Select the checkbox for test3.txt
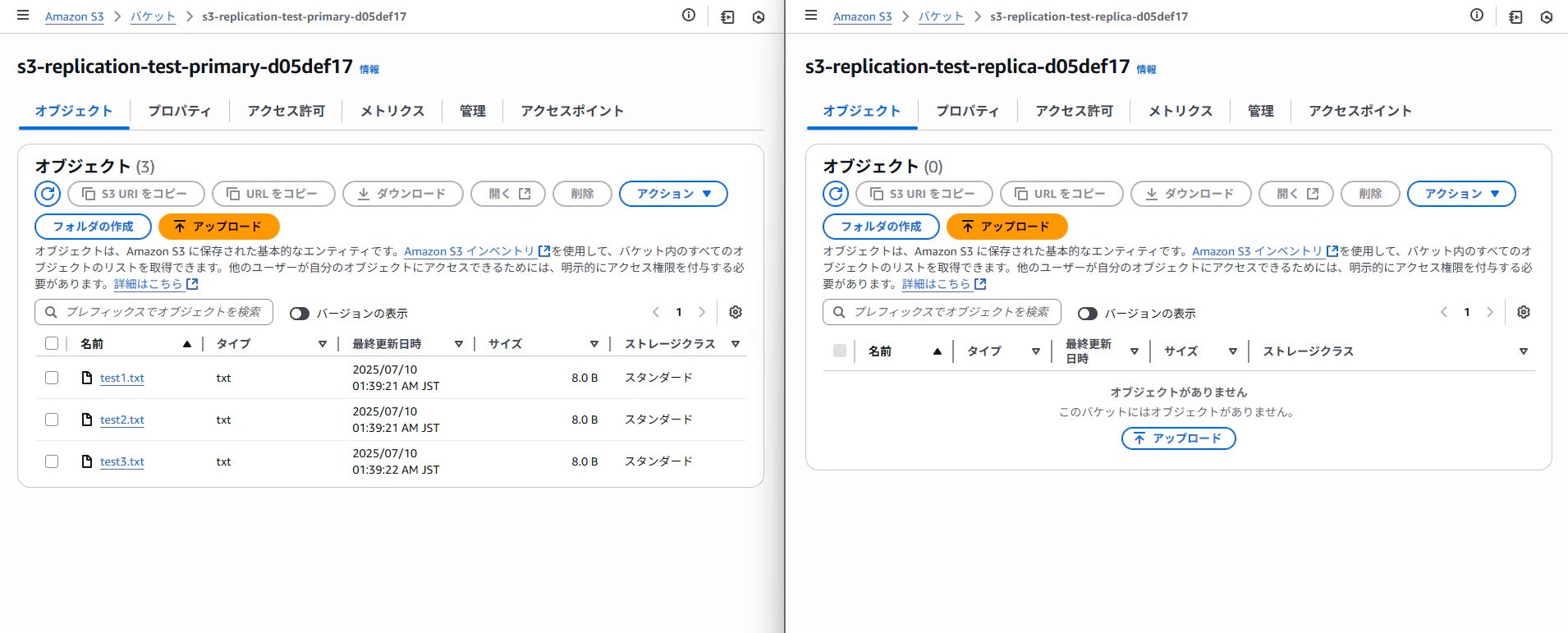 (x=52, y=461)
